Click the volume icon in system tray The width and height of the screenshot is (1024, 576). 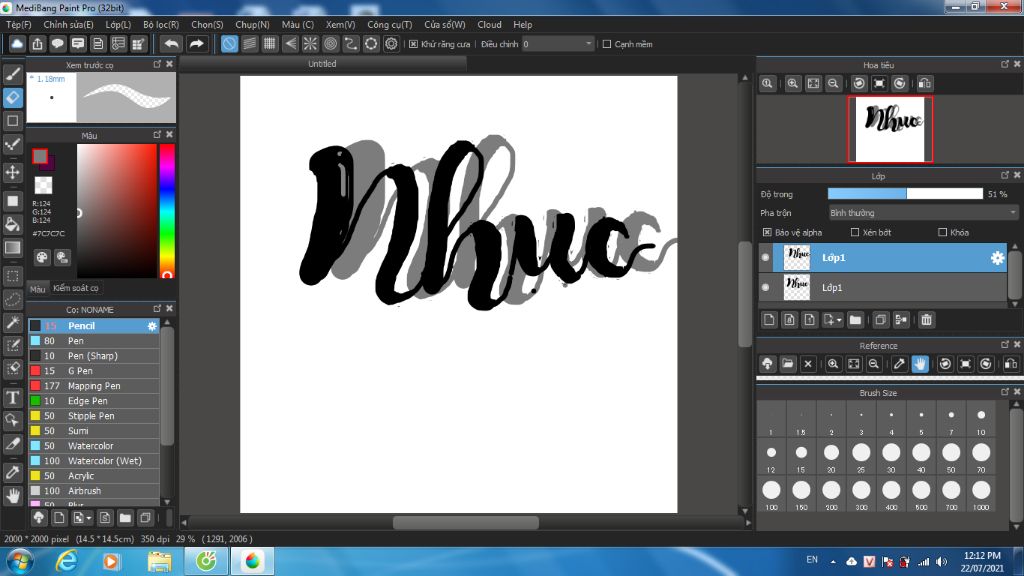(x=941, y=562)
